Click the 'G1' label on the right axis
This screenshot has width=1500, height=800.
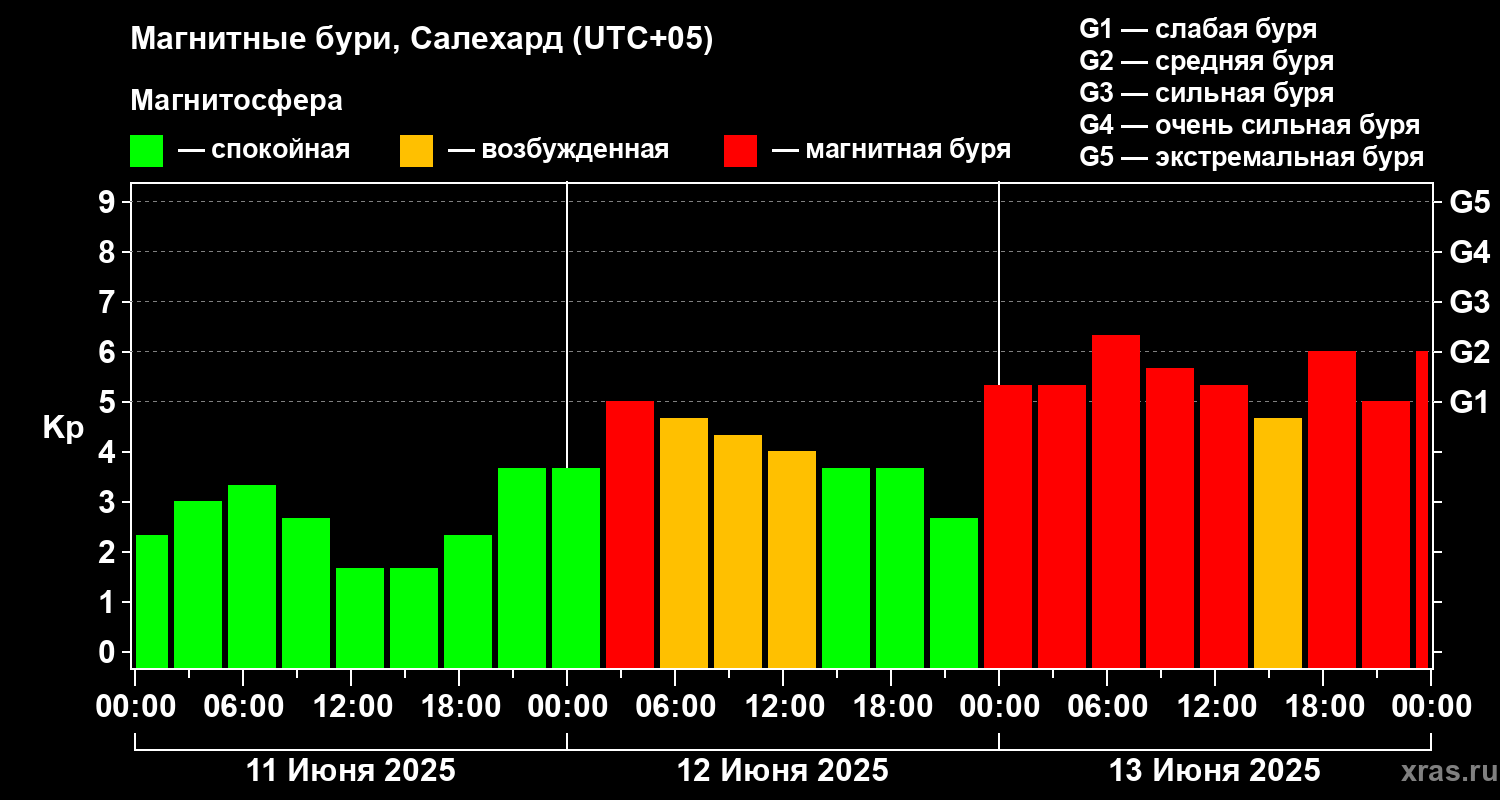1469,402
